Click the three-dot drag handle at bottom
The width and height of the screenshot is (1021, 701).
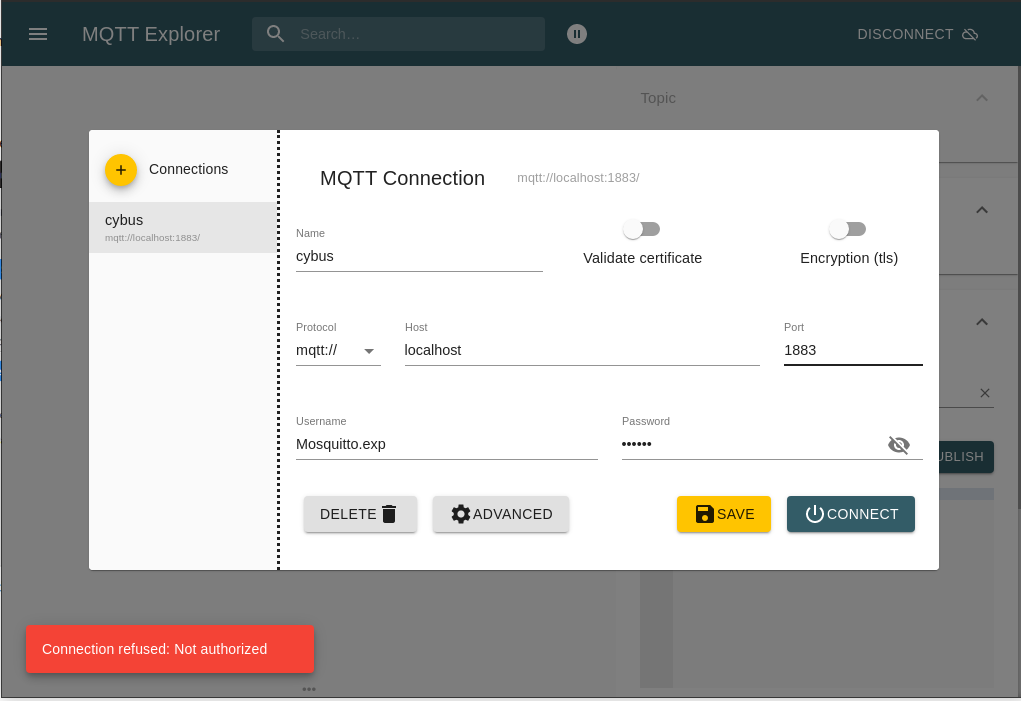(309, 689)
